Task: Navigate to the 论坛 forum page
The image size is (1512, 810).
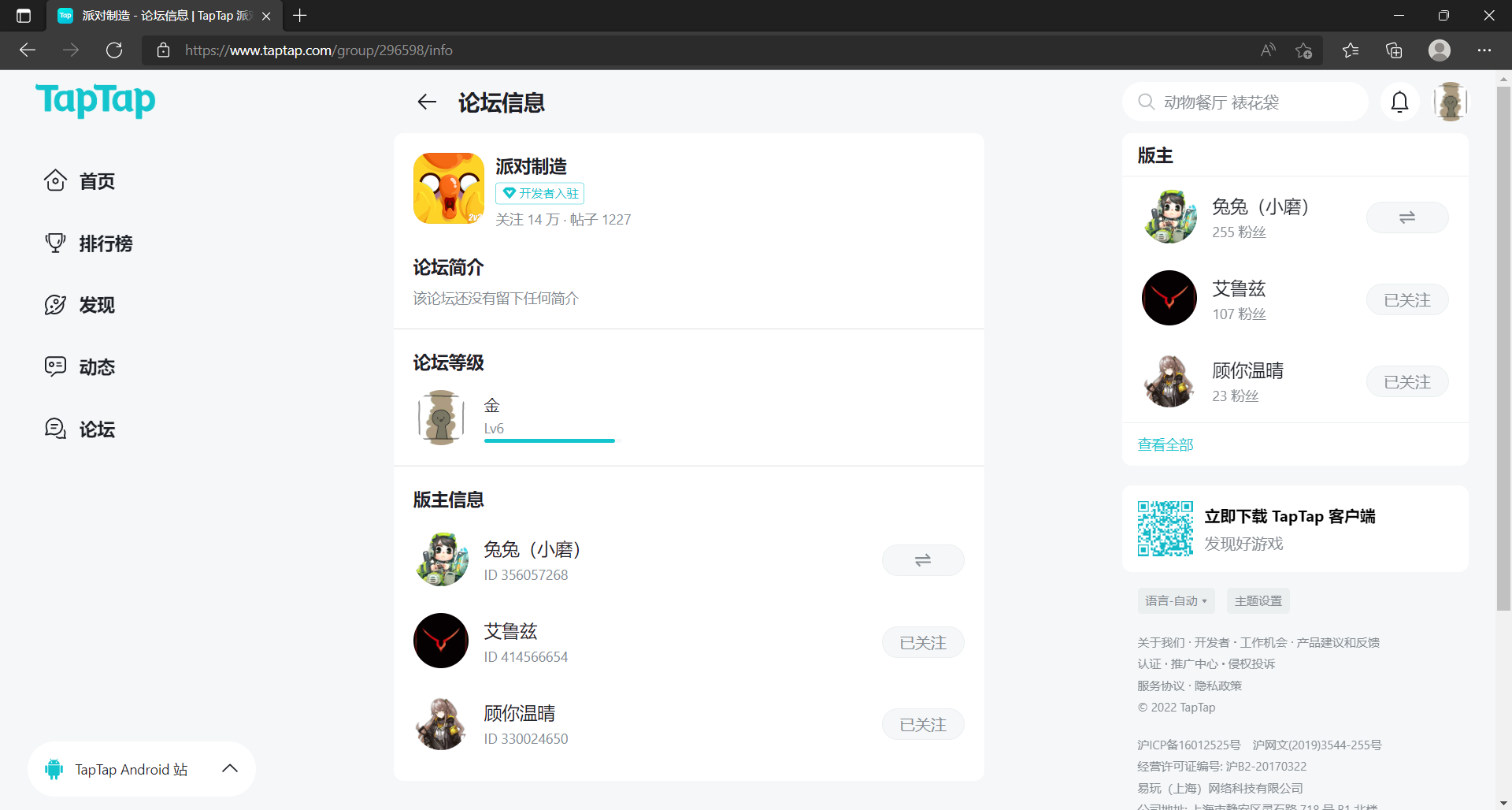Action: [80, 429]
